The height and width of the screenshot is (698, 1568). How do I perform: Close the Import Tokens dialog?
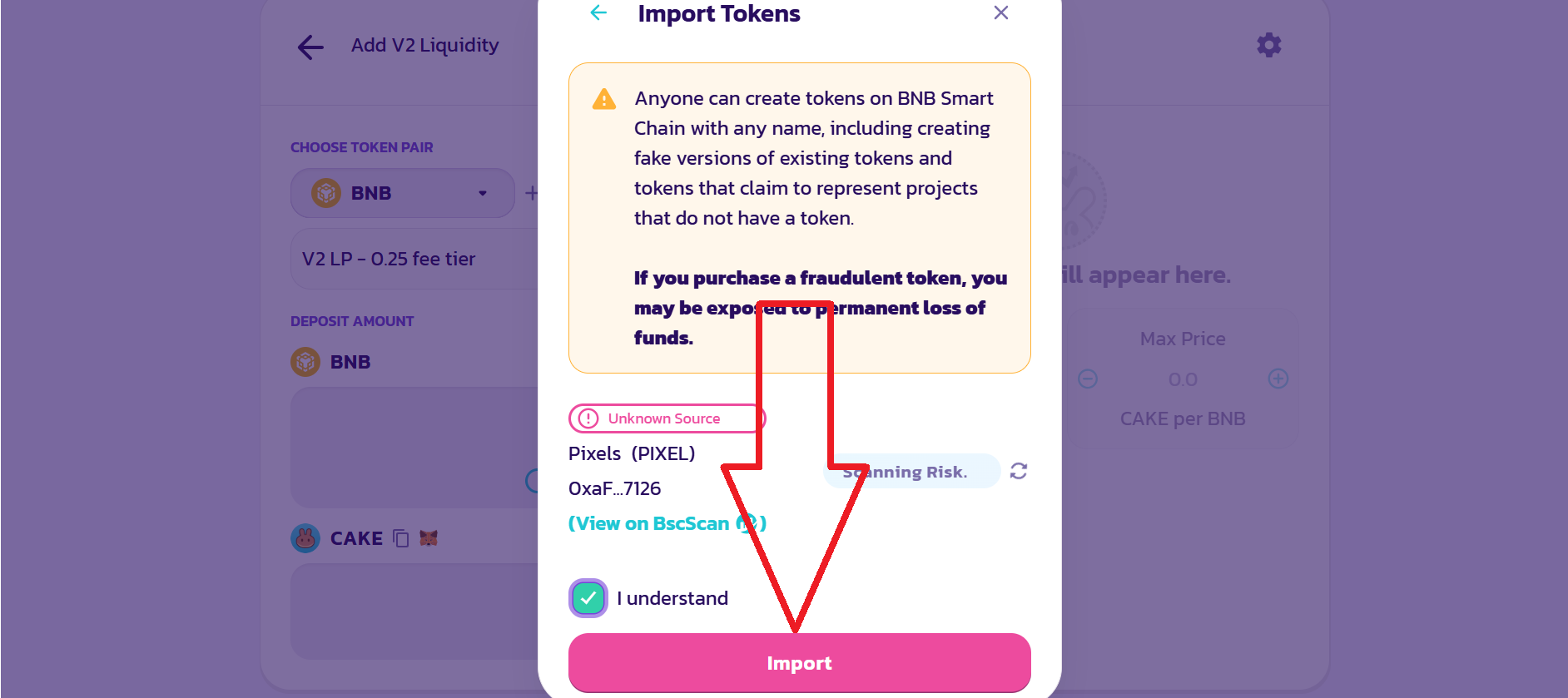point(1001,12)
